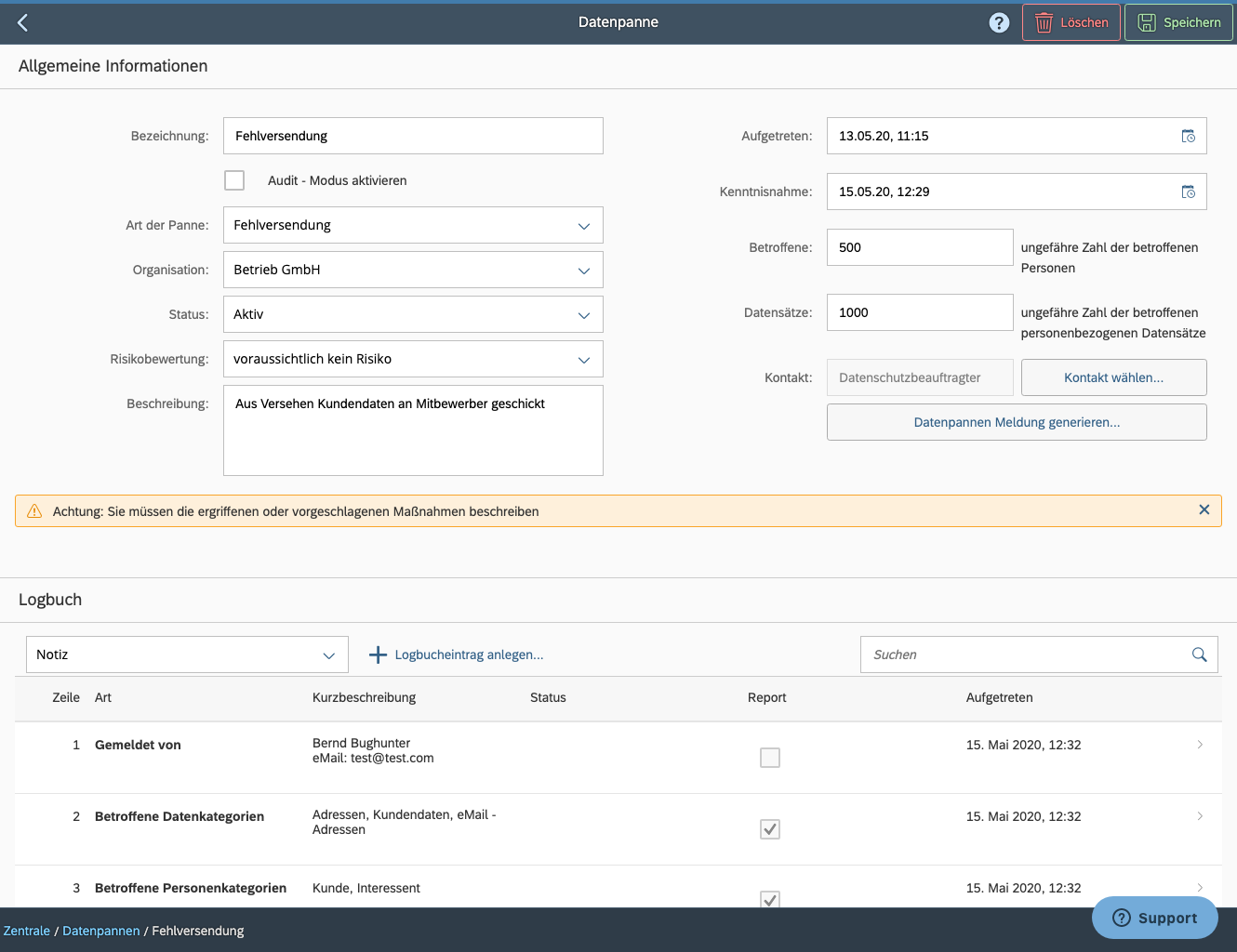Open details arrow for Betroffene Datenkategorien row
The height and width of the screenshot is (952, 1237).
click(x=1200, y=816)
